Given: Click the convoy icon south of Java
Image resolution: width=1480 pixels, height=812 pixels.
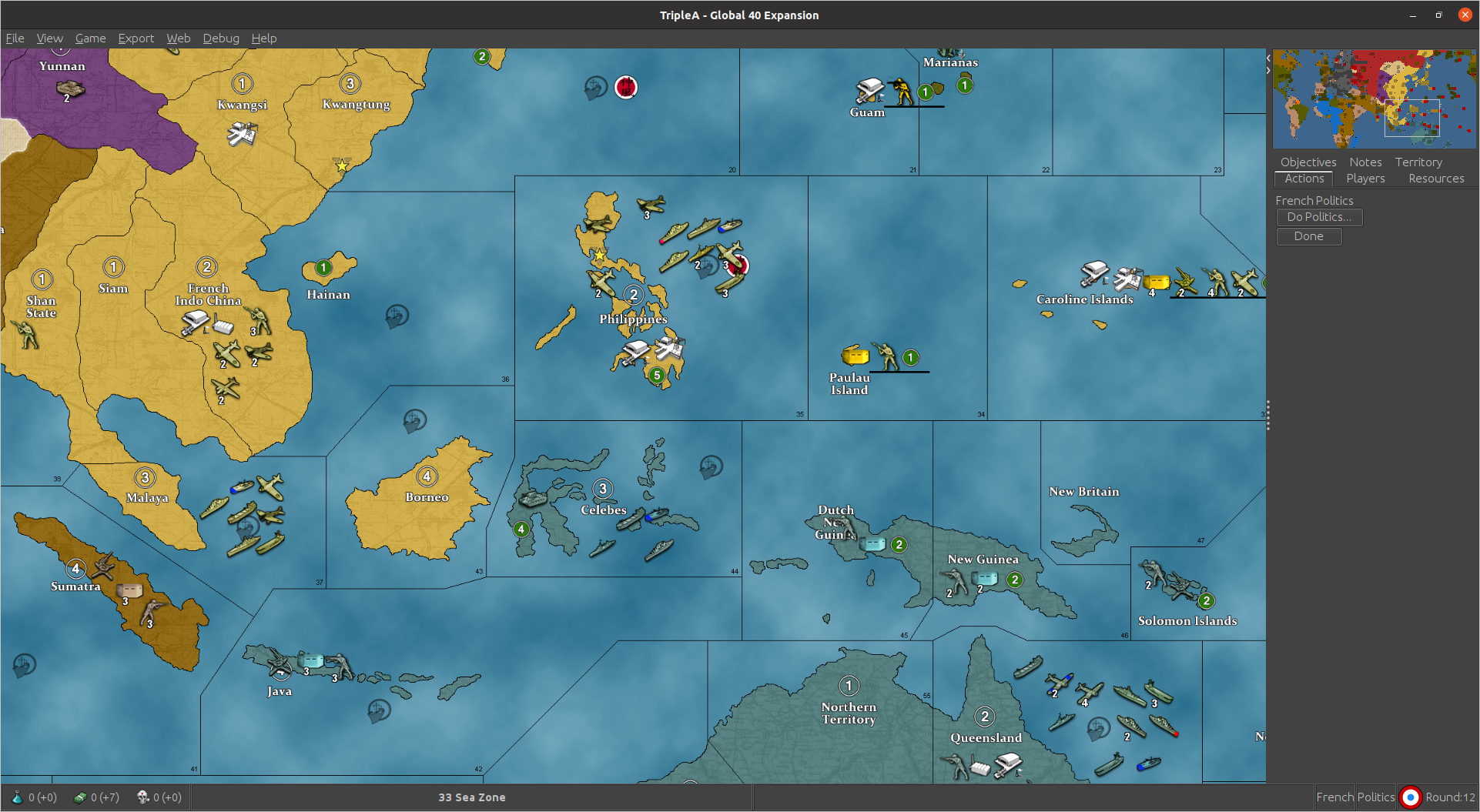Looking at the screenshot, I should pyautogui.click(x=378, y=710).
